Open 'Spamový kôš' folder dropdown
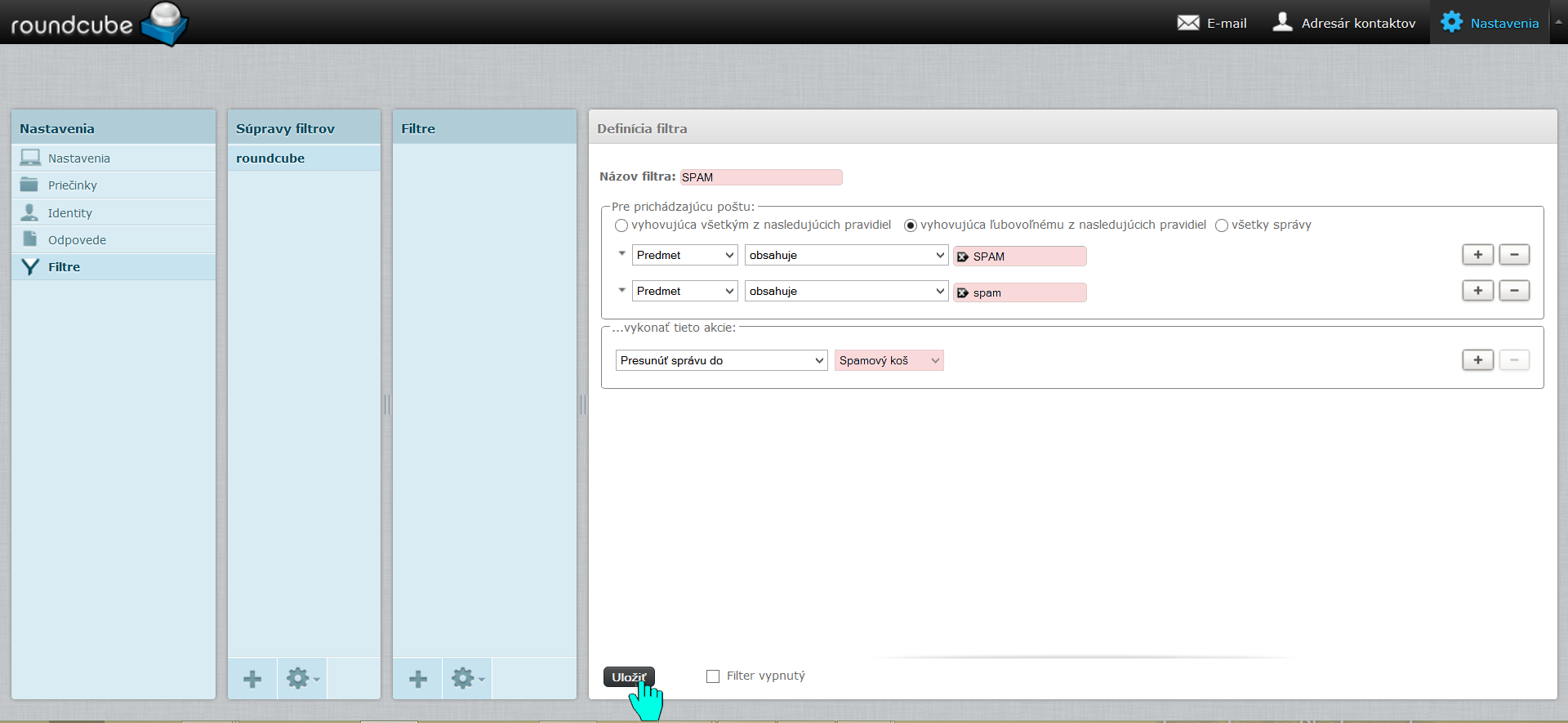 click(889, 361)
